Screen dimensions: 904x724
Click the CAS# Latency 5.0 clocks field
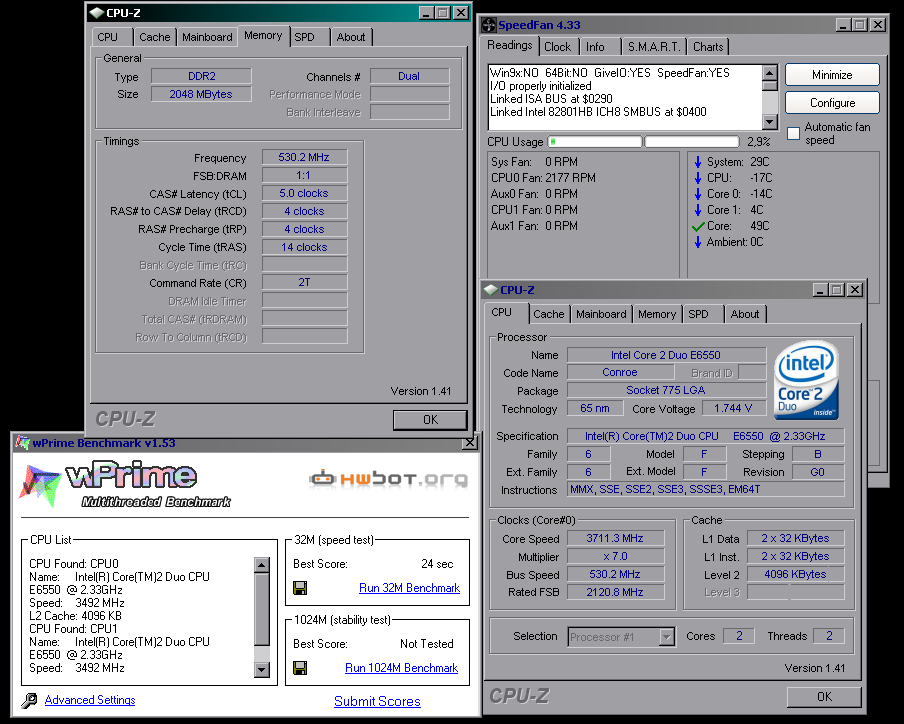coord(304,193)
